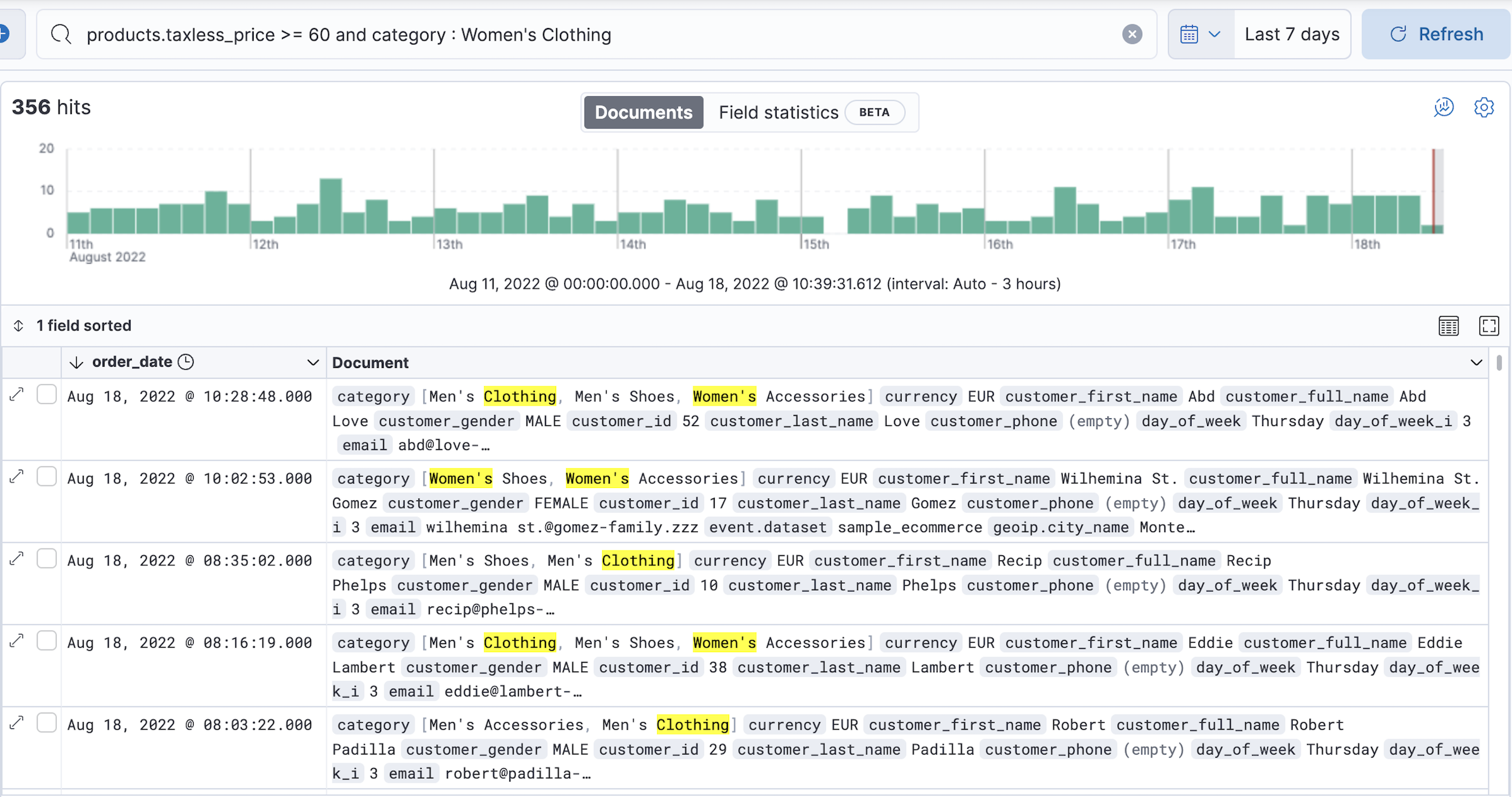Select the checkbox for the 10:28:48 row
Viewport: 1512px width, 797px height.
coord(47,395)
